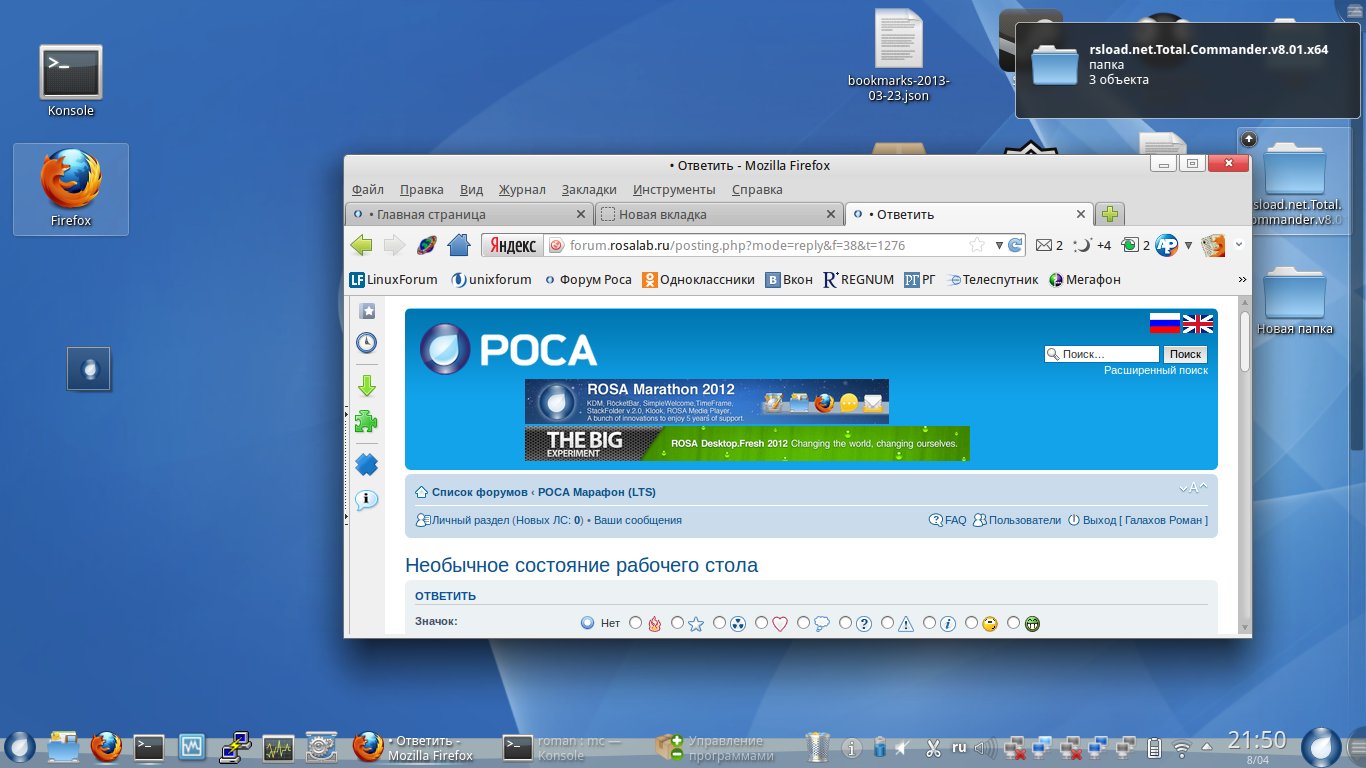Open the LinuxForum bookmark
This screenshot has height=768, width=1366.
[x=393, y=280]
